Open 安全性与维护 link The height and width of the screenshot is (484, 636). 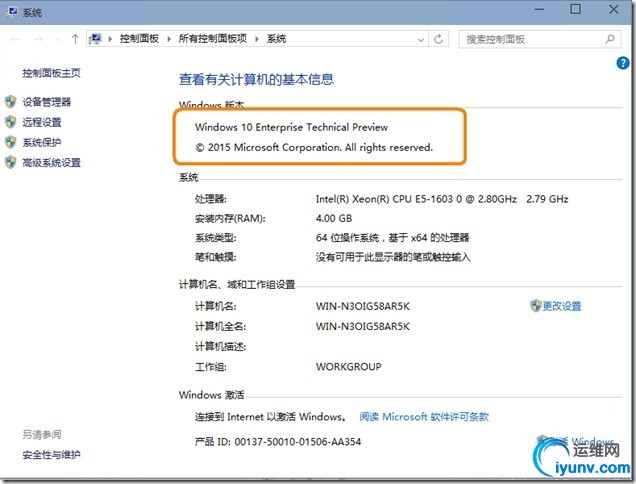[x=52, y=455]
